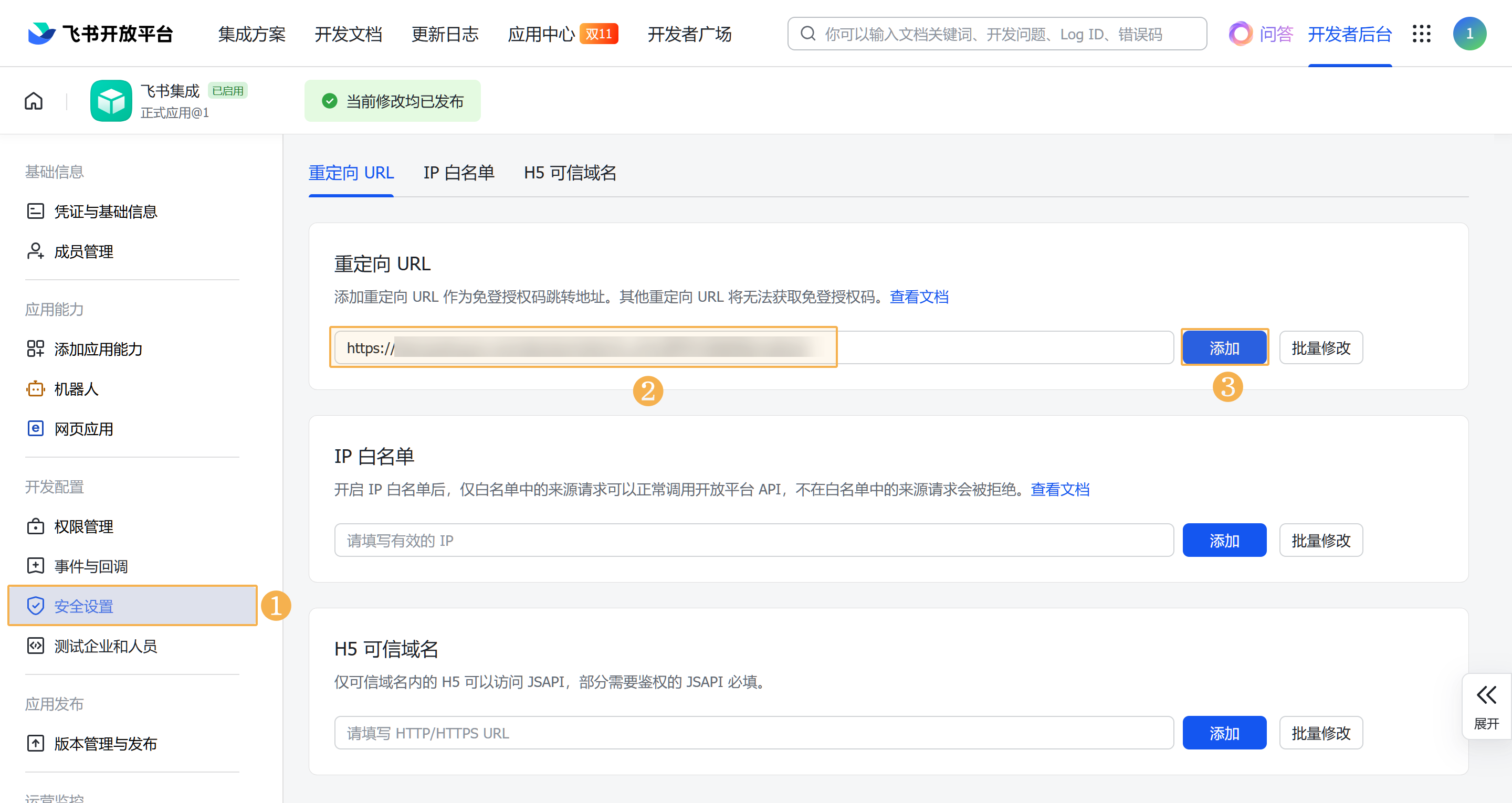Click 添加 button for redirect URL
Image resolution: width=1512 pixels, height=803 pixels.
[1224, 347]
